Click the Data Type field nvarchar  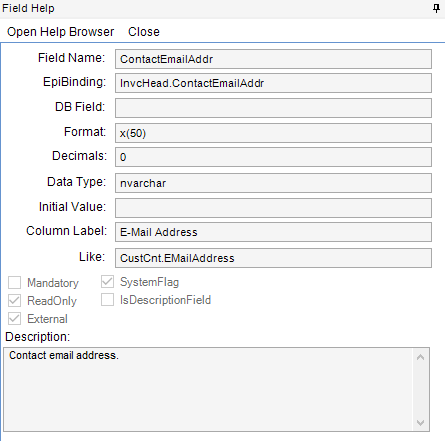tap(273, 183)
